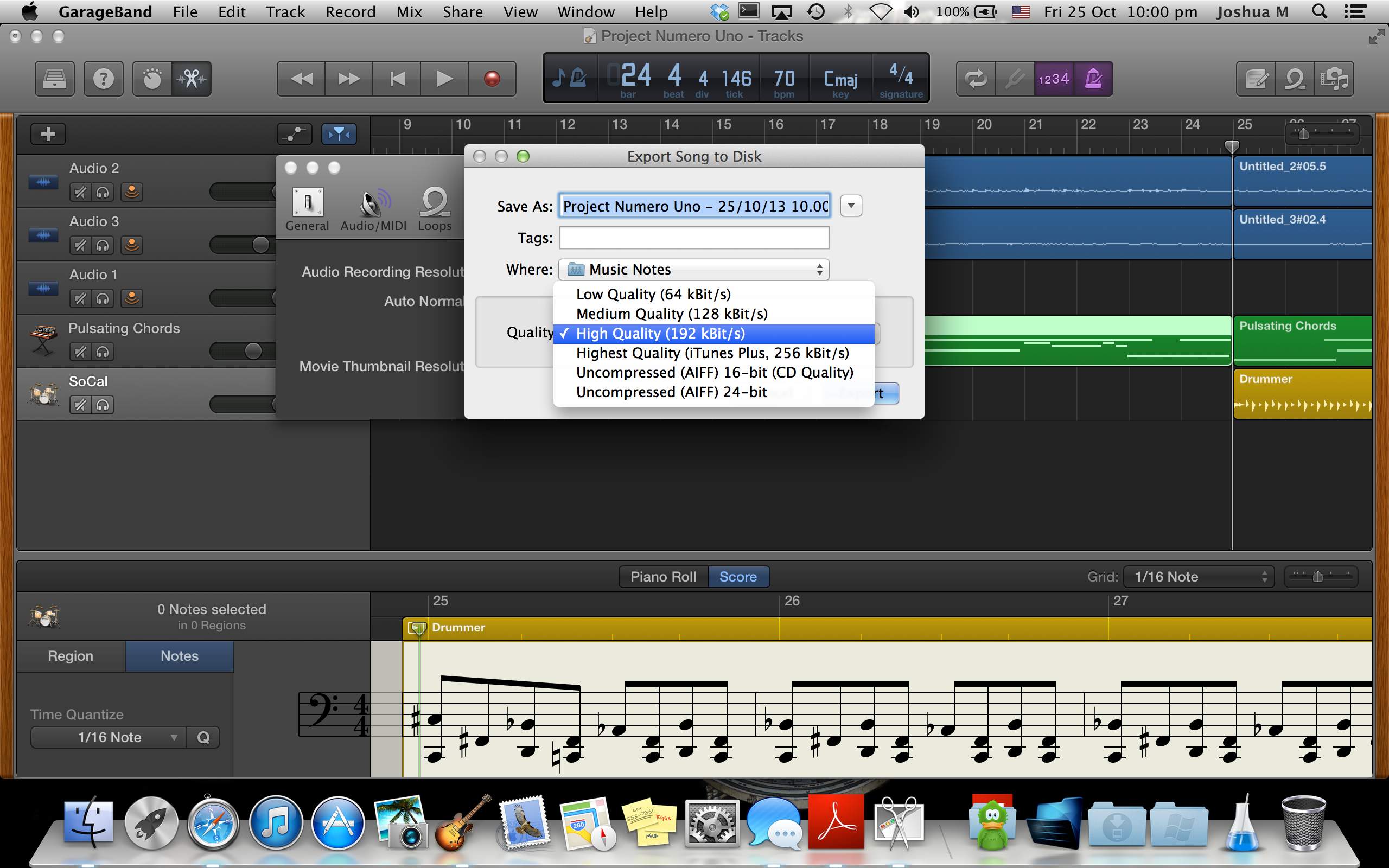
Task: Open the Media Browser icon
Action: point(1334,79)
